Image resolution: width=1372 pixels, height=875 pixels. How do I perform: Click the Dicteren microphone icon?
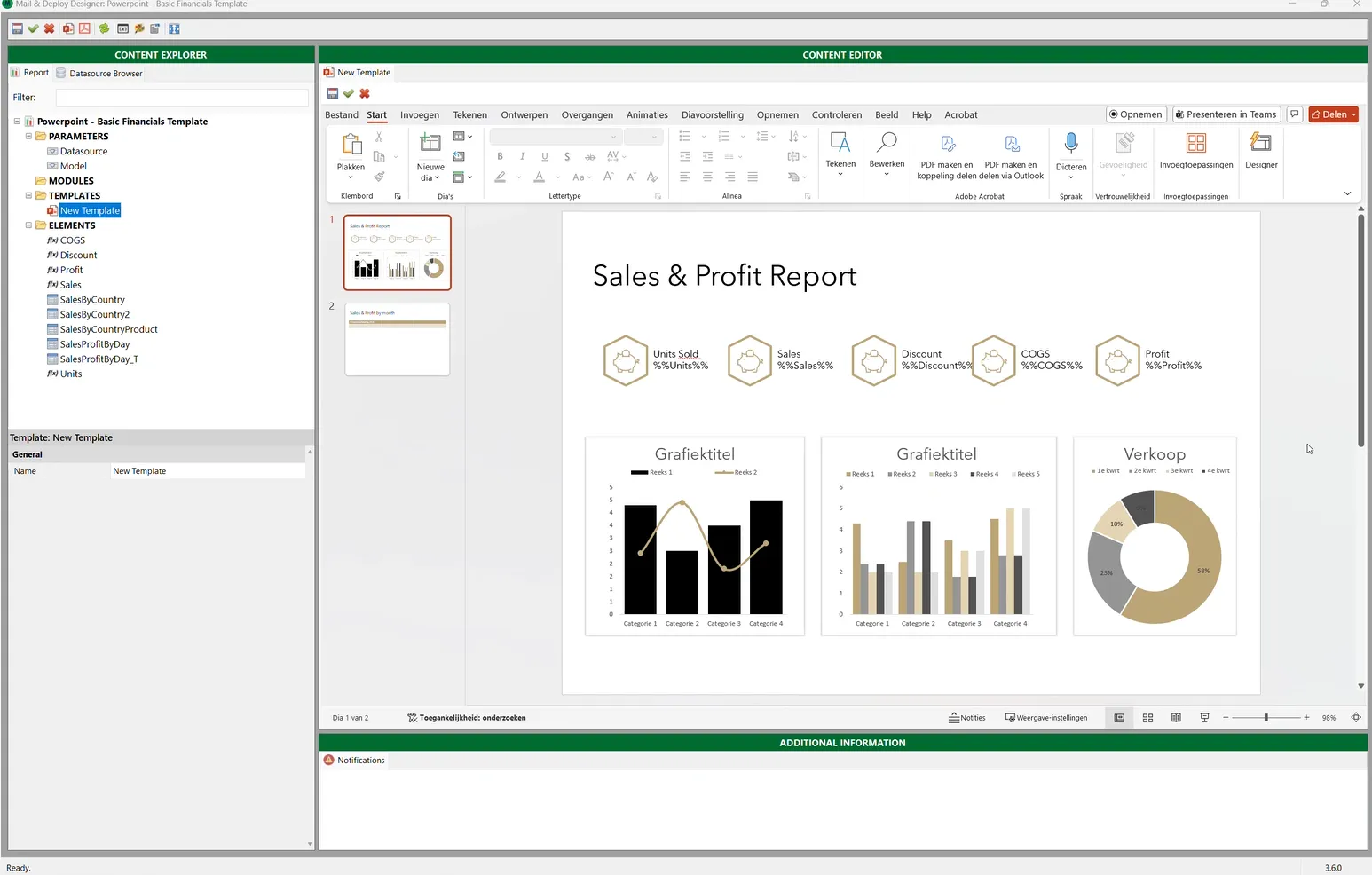pyautogui.click(x=1071, y=142)
